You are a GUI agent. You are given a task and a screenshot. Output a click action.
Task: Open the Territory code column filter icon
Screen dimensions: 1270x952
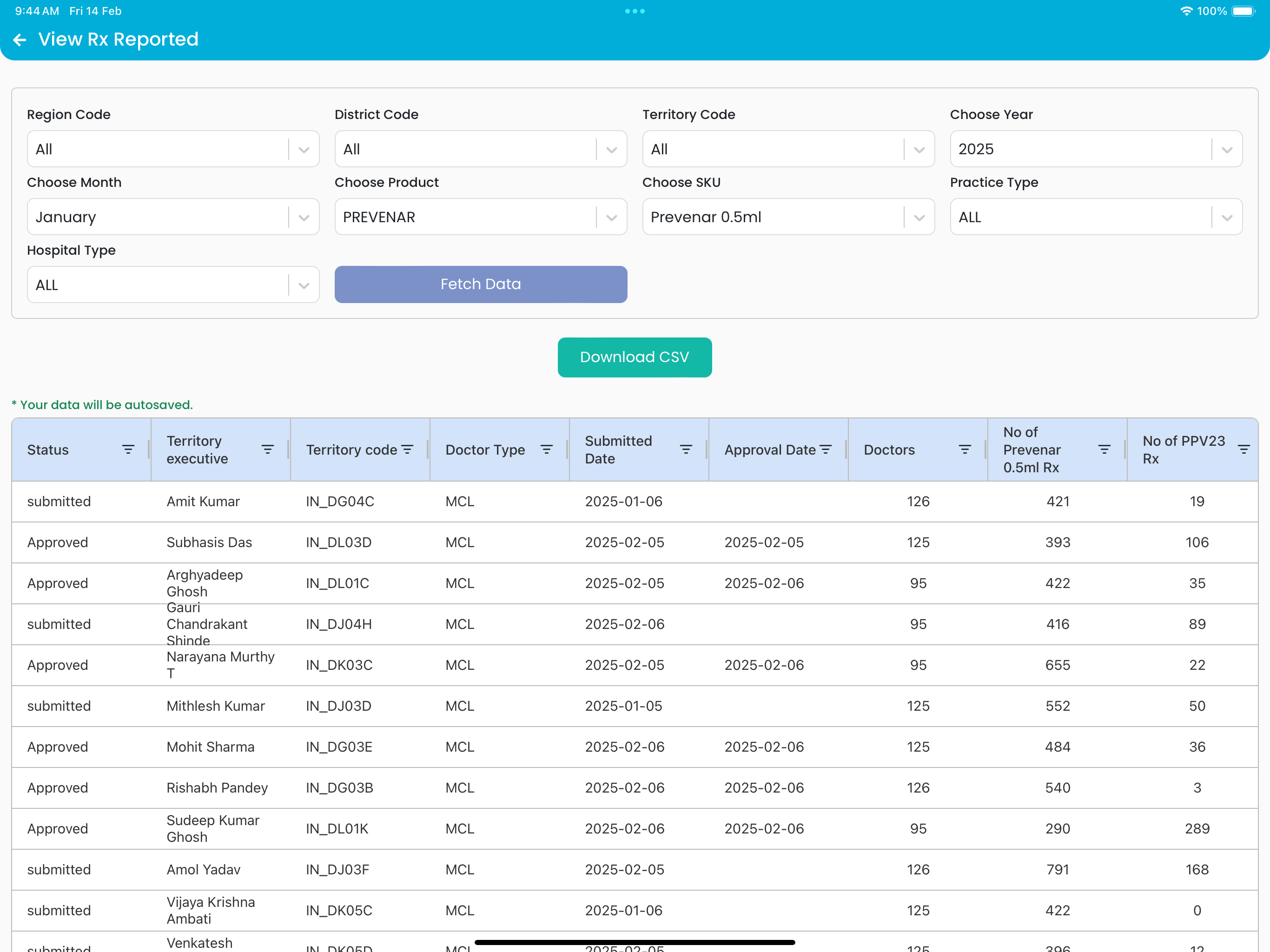coord(407,450)
